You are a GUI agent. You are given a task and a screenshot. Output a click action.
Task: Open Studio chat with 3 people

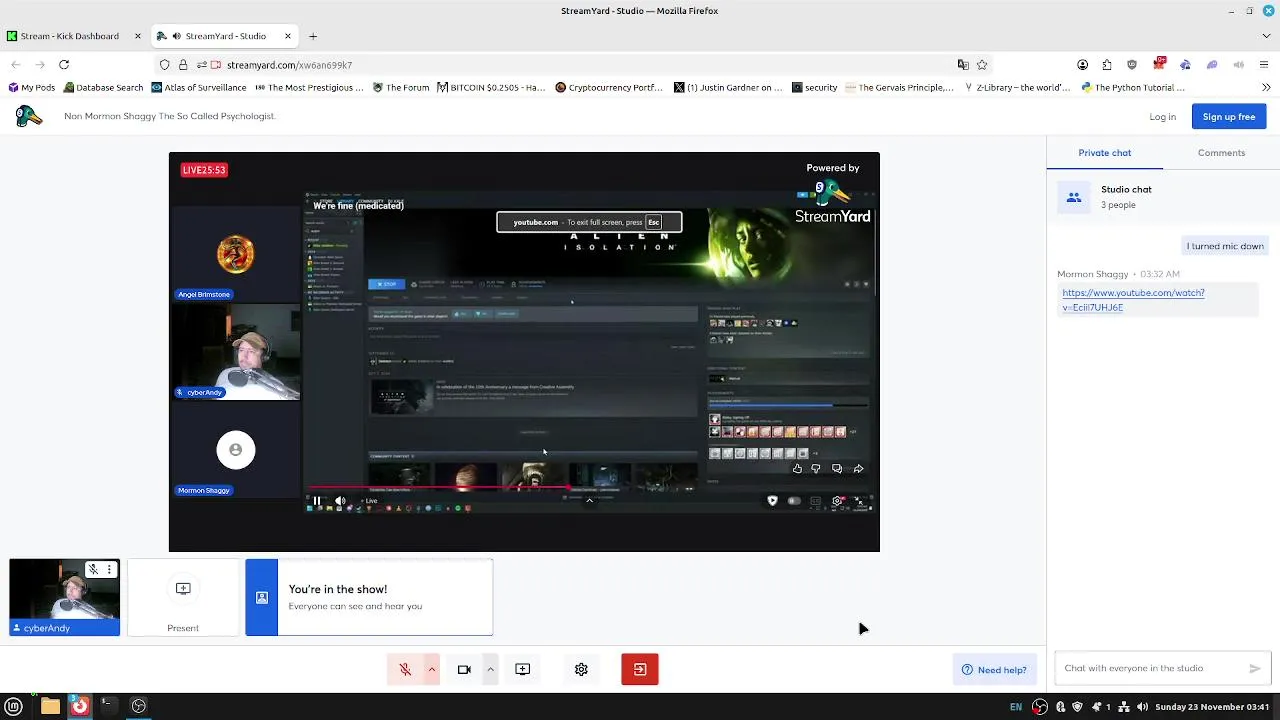coord(1163,197)
